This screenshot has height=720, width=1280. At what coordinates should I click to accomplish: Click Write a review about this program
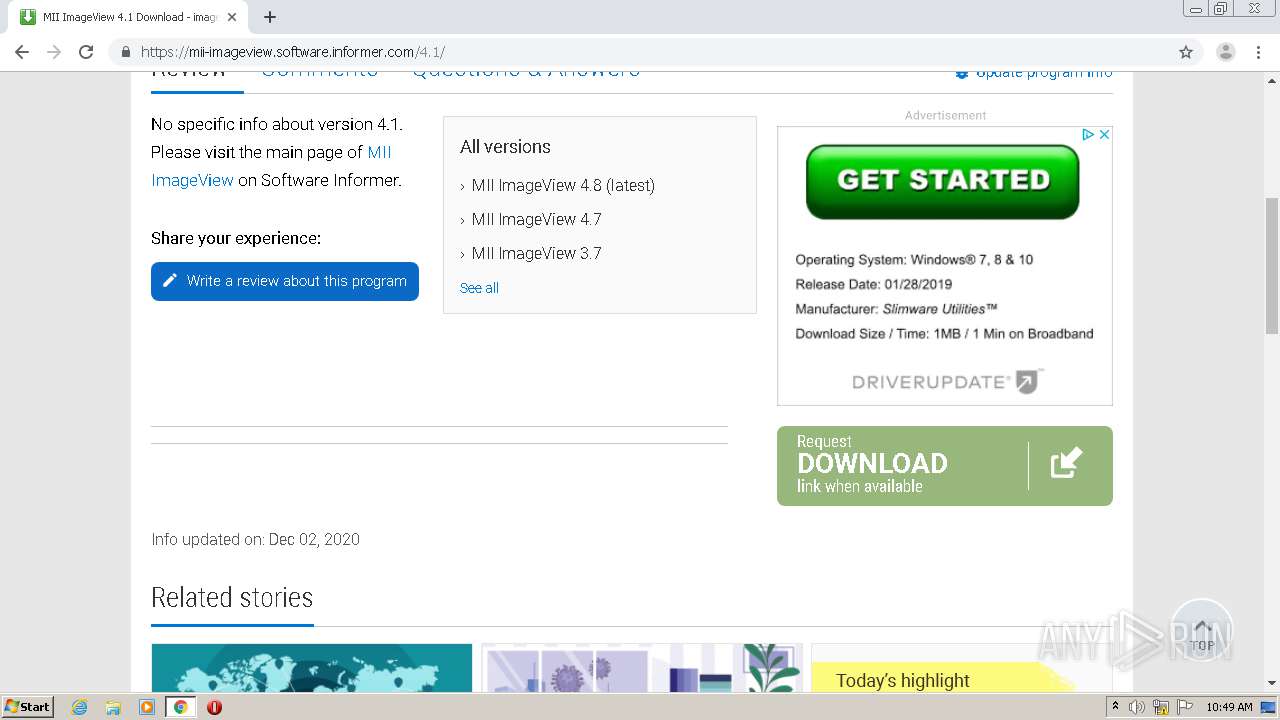(285, 281)
